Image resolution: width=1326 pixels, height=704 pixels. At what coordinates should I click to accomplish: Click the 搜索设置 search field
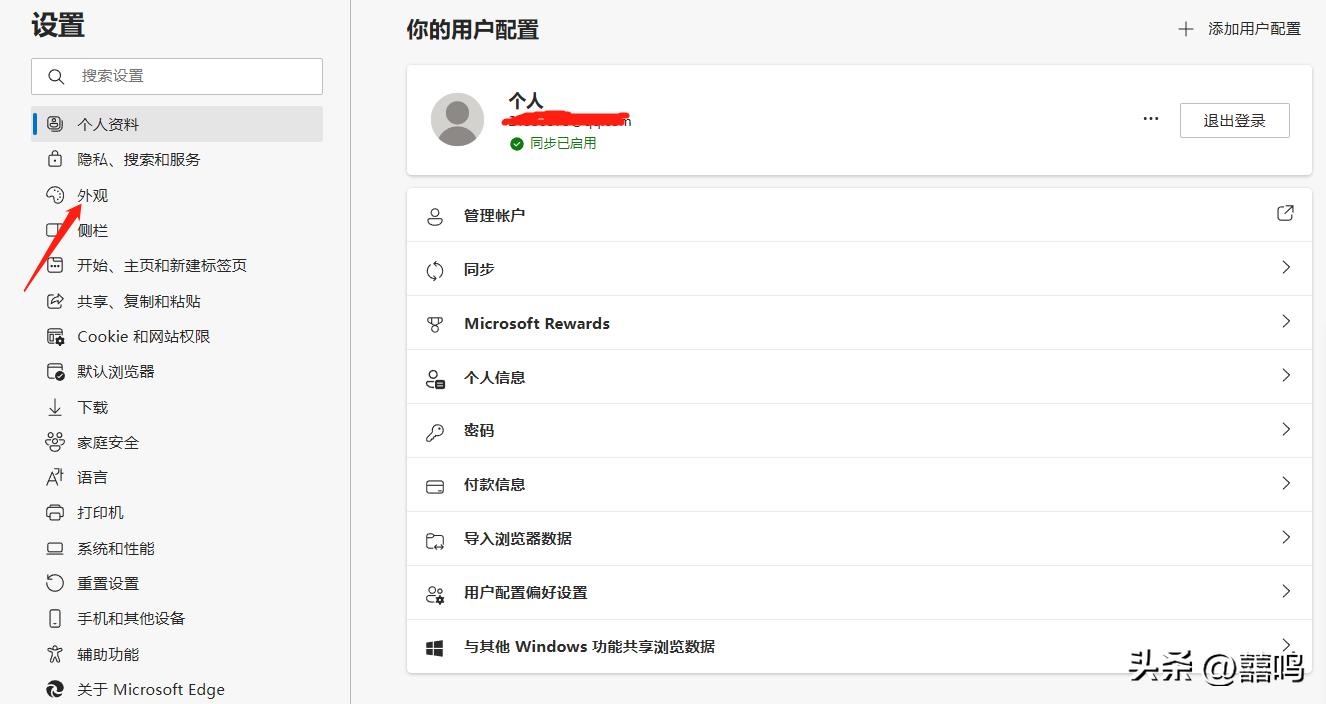point(177,76)
